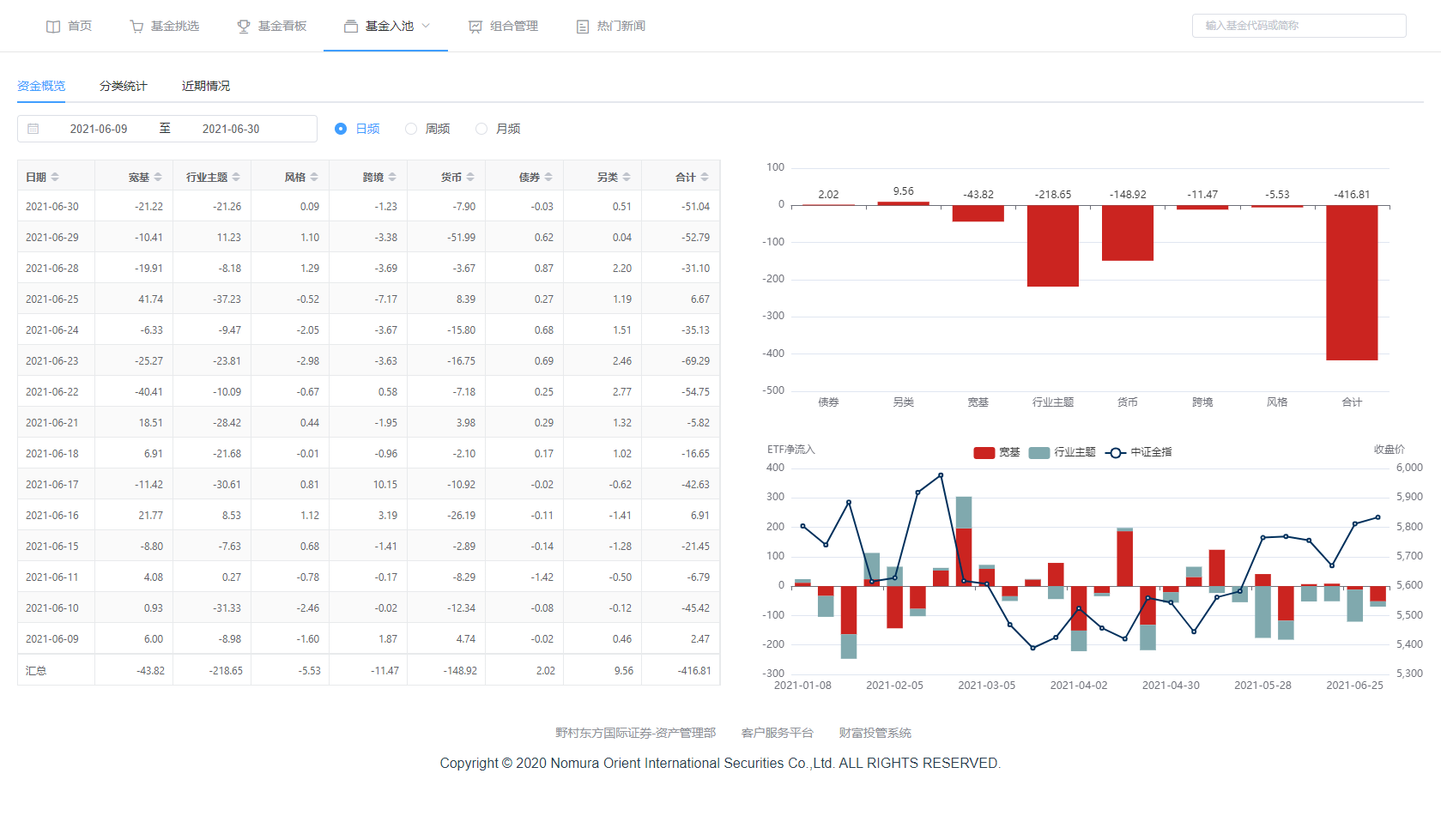This screenshot has height=840, width=1441.
Task: Open 野村东方国际证券-资产管理部 link
Action: point(635,733)
